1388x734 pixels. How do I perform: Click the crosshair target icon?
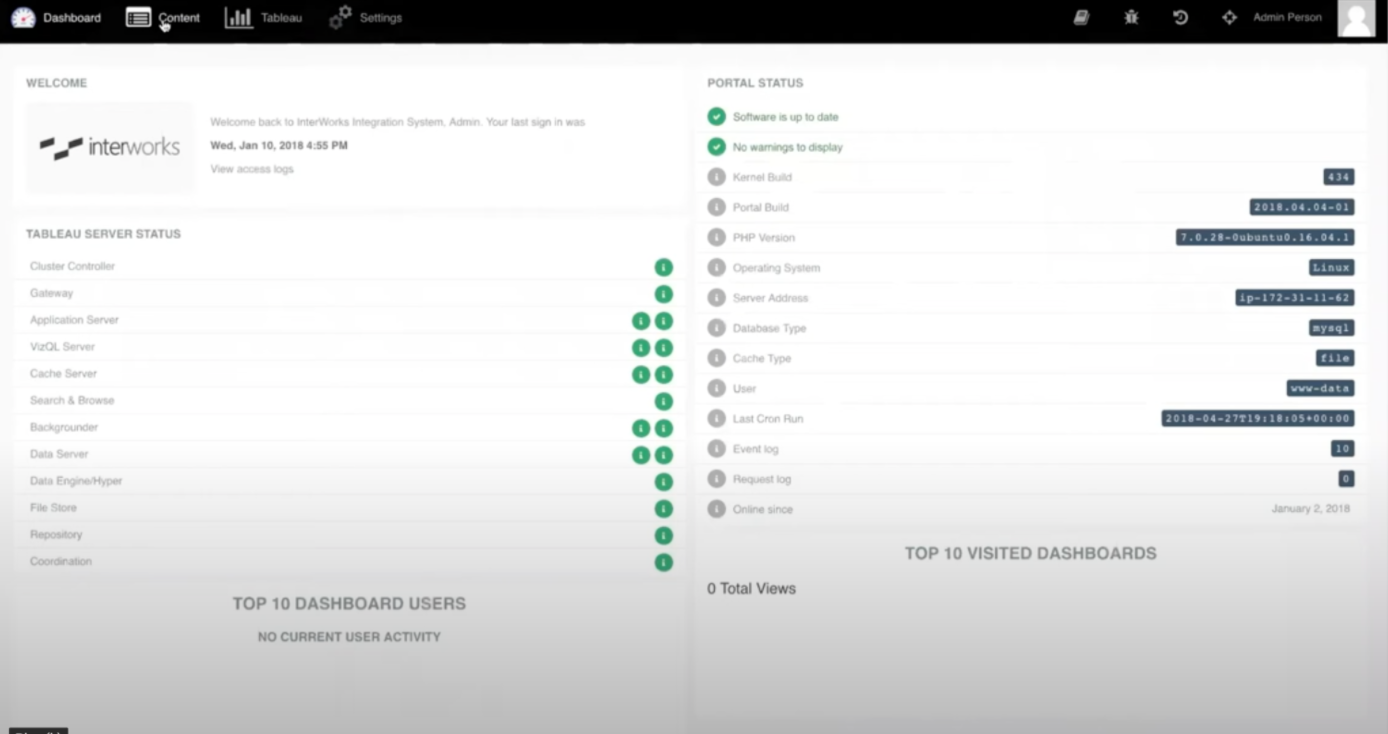[1229, 17]
